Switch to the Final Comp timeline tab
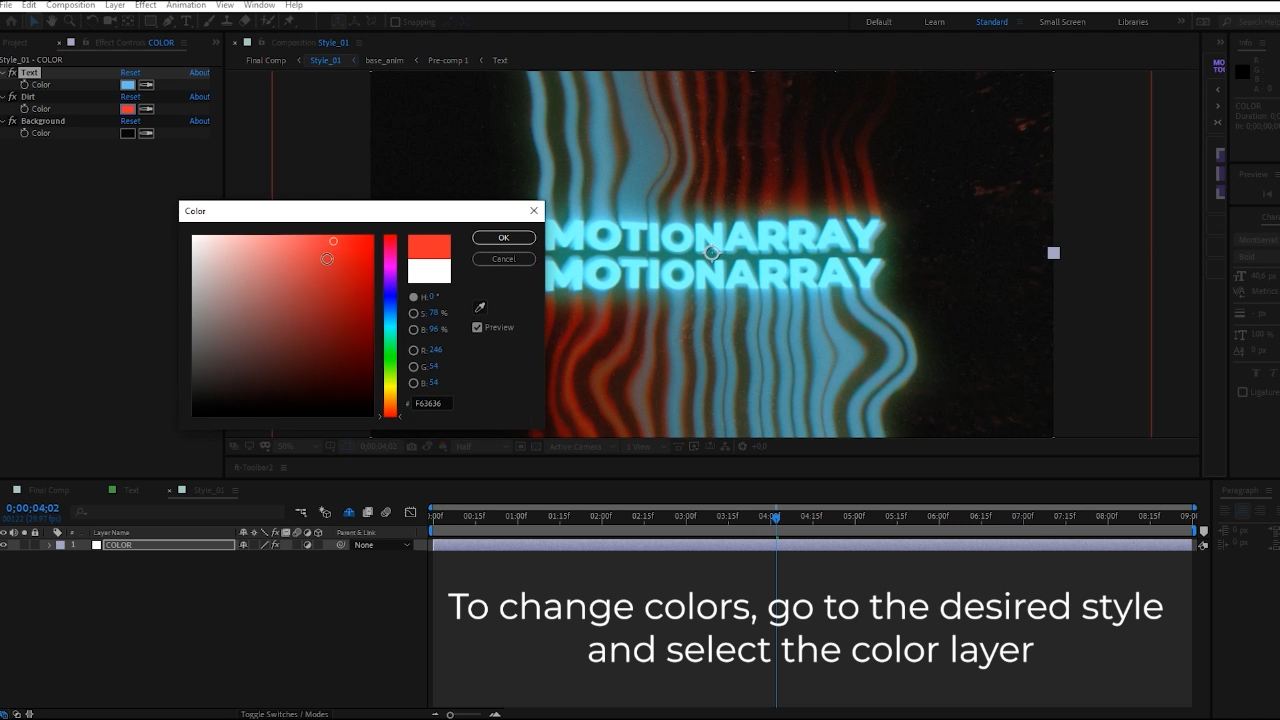This screenshot has width=1280, height=720. (48, 490)
